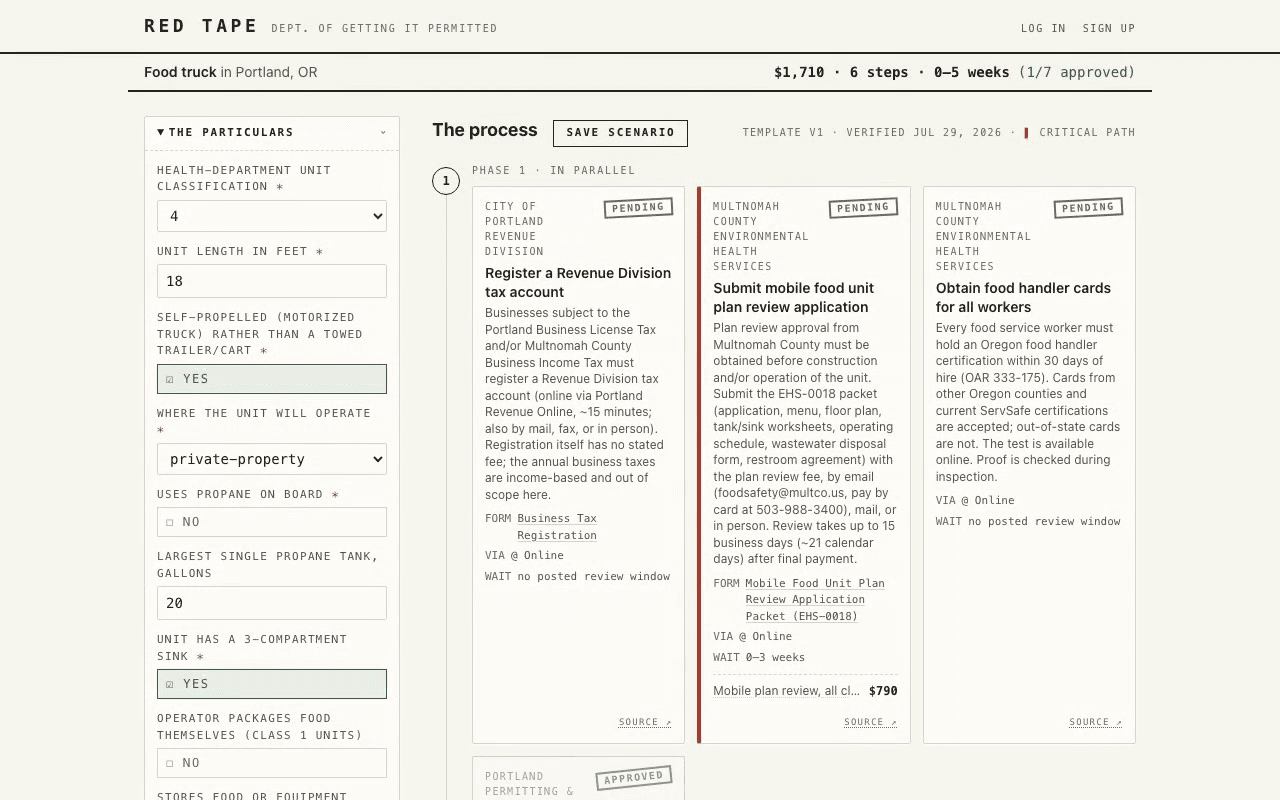Image resolution: width=1280 pixels, height=800 pixels.
Task: Select 'Submit mobile food unit plan review application' heading
Action: click(x=793, y=298)
